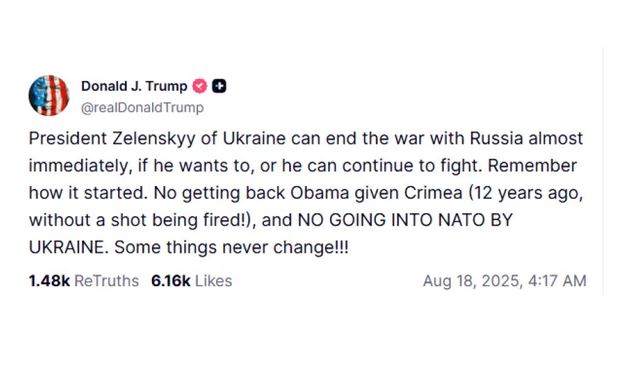Click the word Obama in the post
This screenshot has height=385, width=637.
coord(319,193)
